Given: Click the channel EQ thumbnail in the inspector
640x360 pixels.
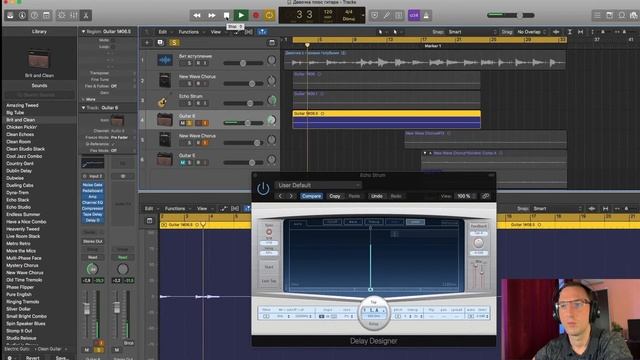Looking at the screenshot, I should (x=93, y=163).
